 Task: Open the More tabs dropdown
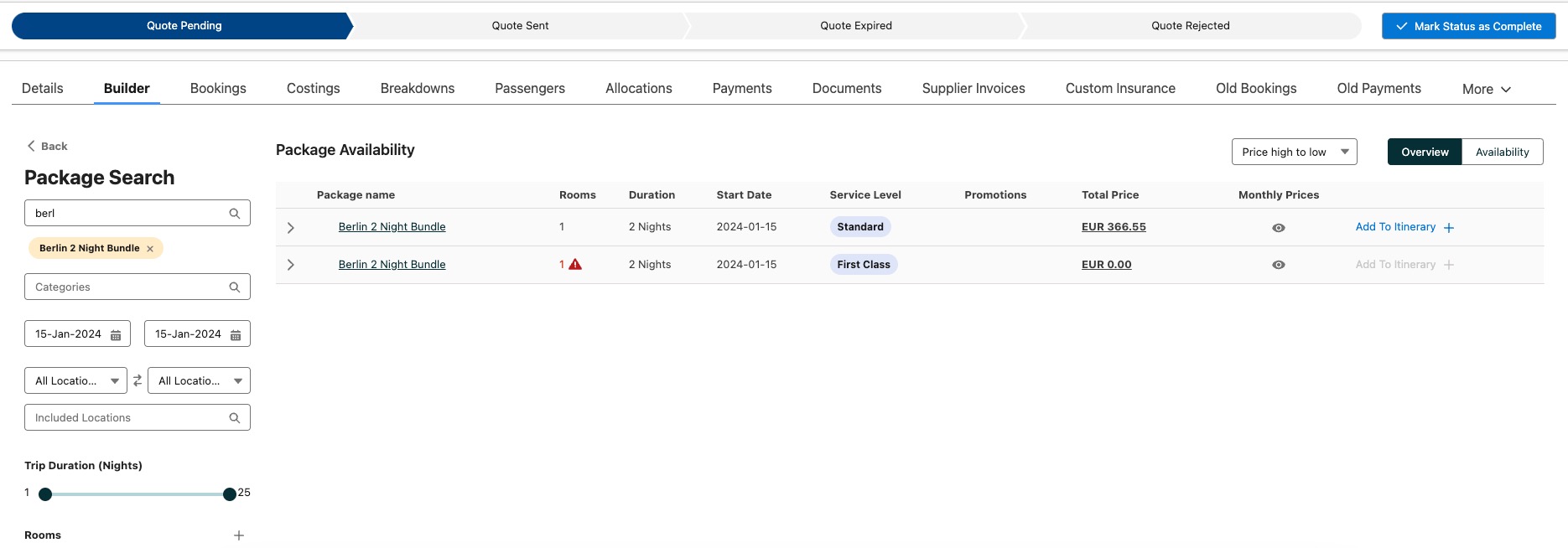(1486, 89)
